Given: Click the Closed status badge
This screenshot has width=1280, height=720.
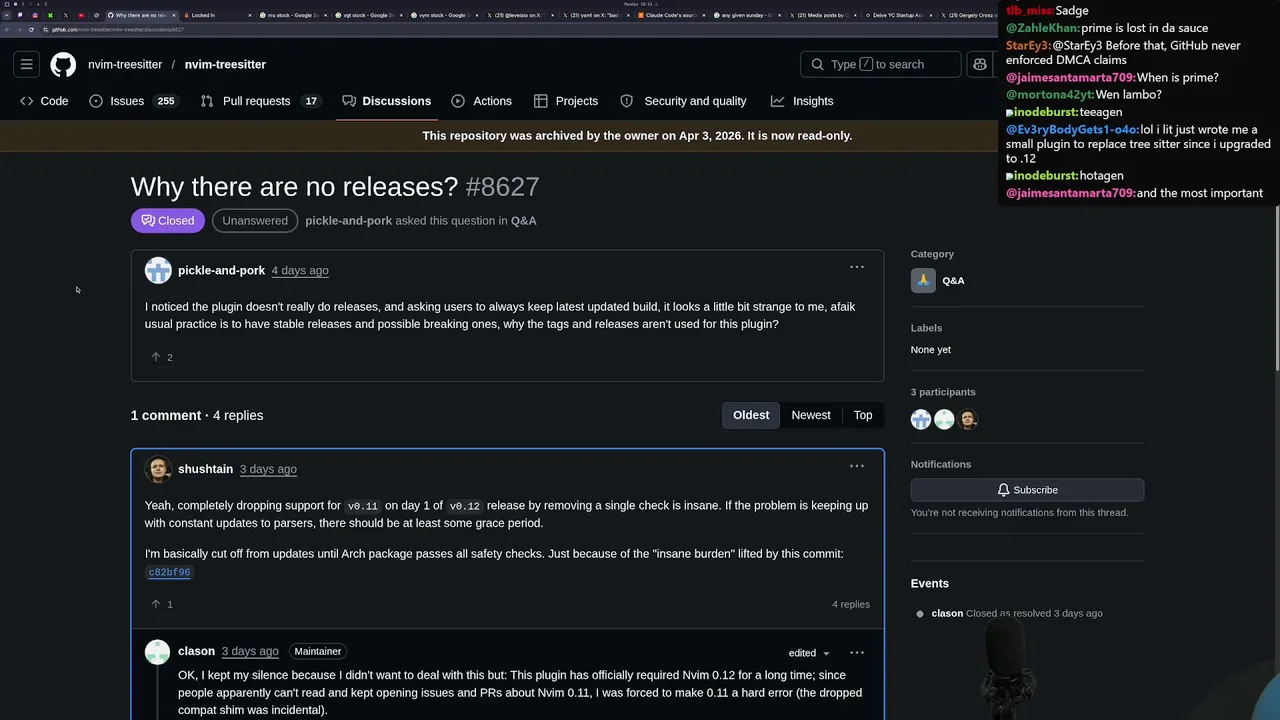Looking at the screenshot, I should point(168,221).
